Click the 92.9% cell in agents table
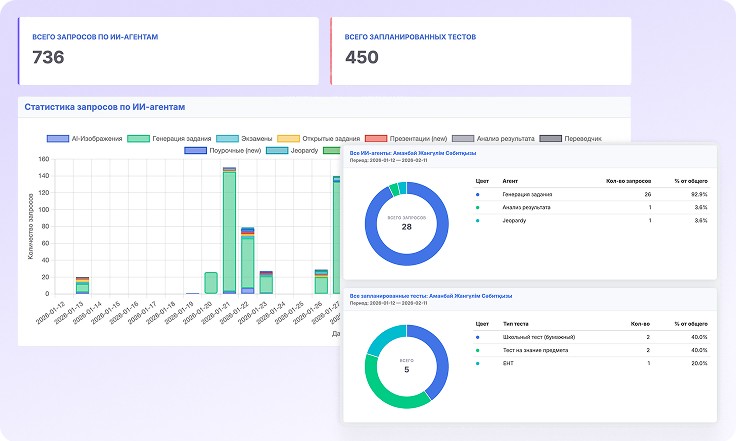The image size is (738, 441). (699, 194)
